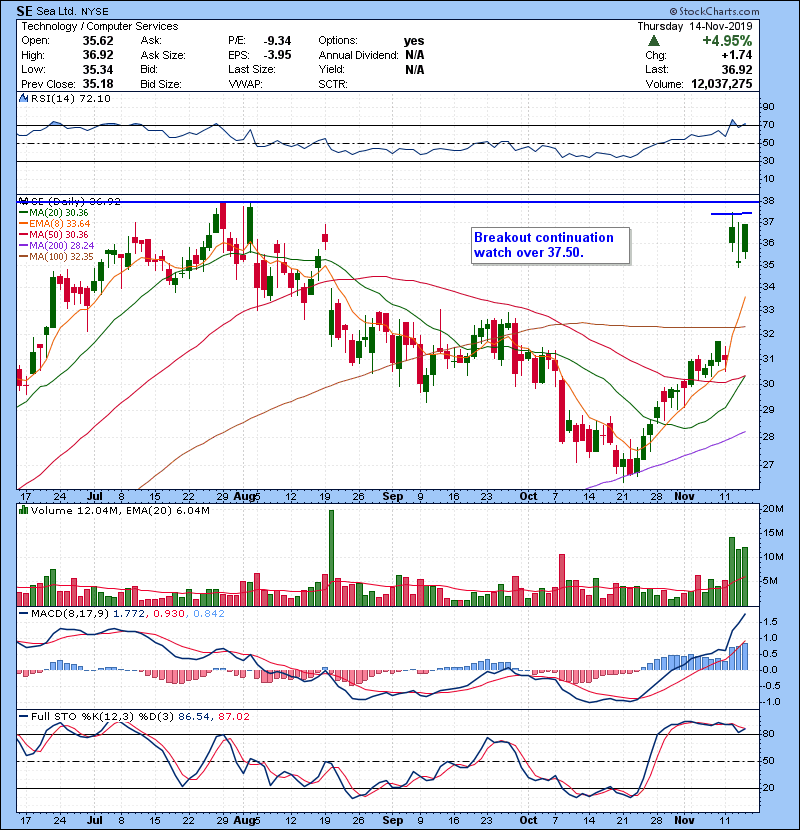The height and width of the screenshot is (830, 800).
Task: Click the 38 price axis label
Action: pos(768,201)
